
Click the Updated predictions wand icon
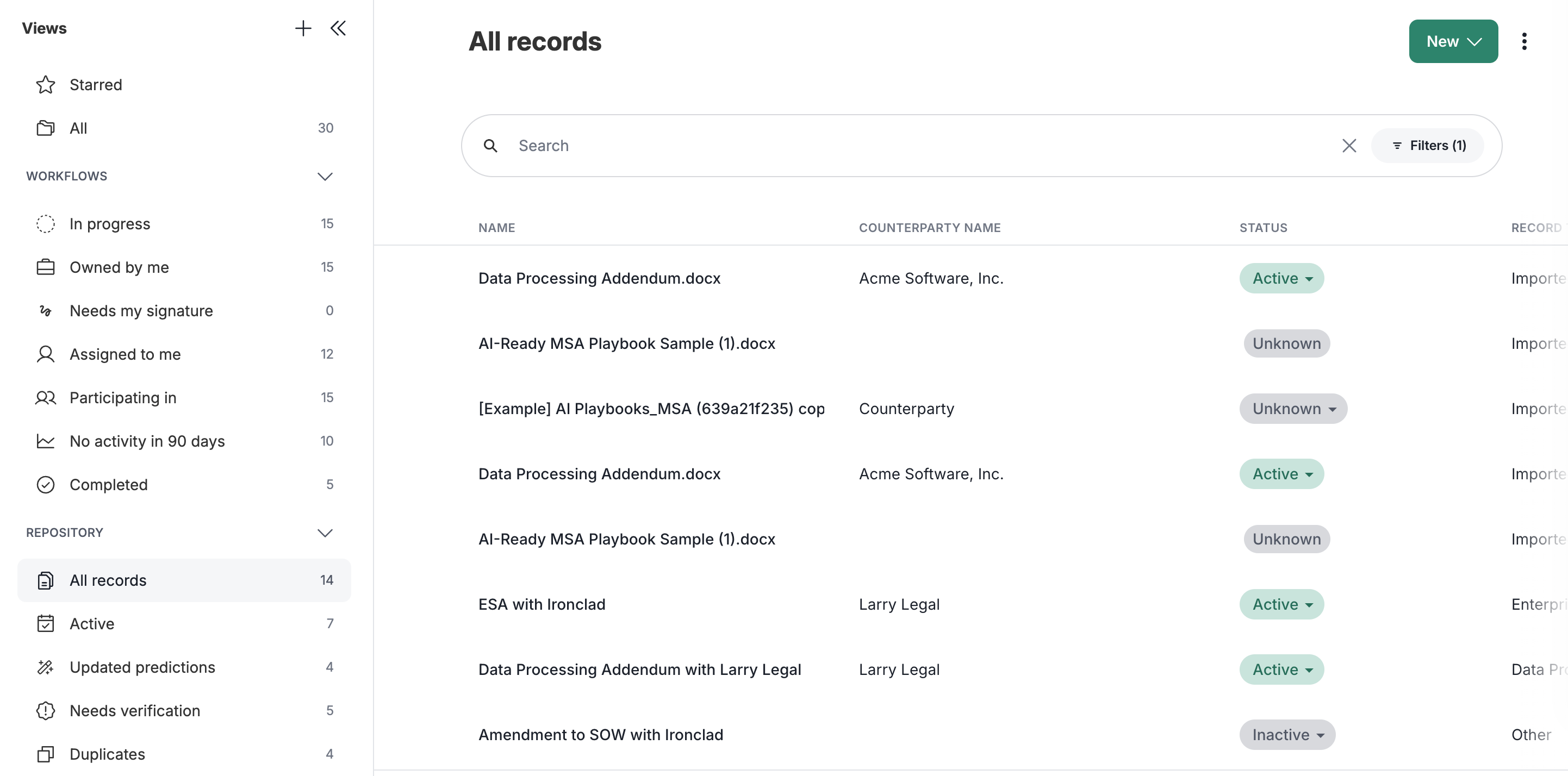tap(46, 667)
